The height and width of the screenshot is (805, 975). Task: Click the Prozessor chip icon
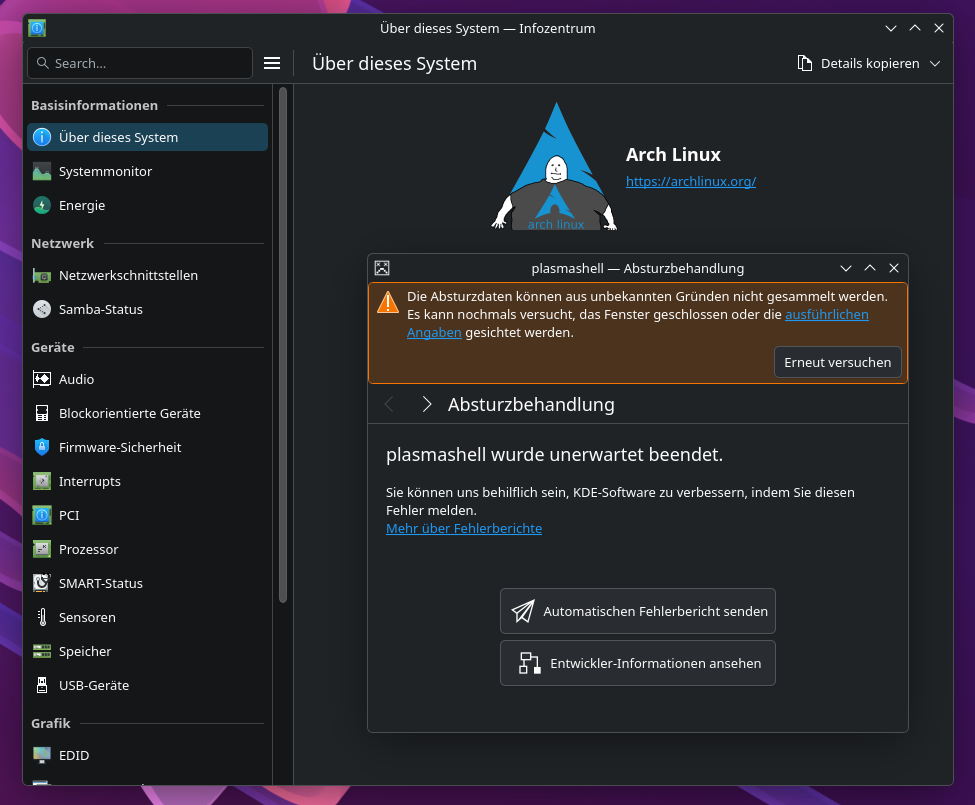point(42,550)
